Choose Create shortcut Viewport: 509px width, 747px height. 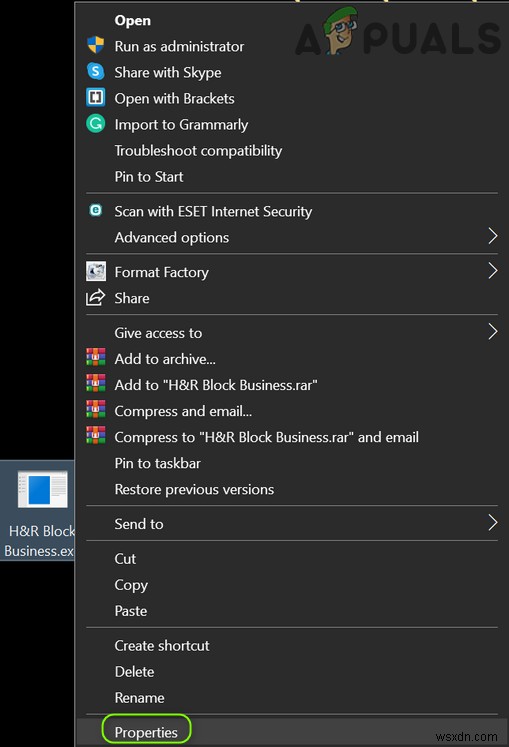162,646
